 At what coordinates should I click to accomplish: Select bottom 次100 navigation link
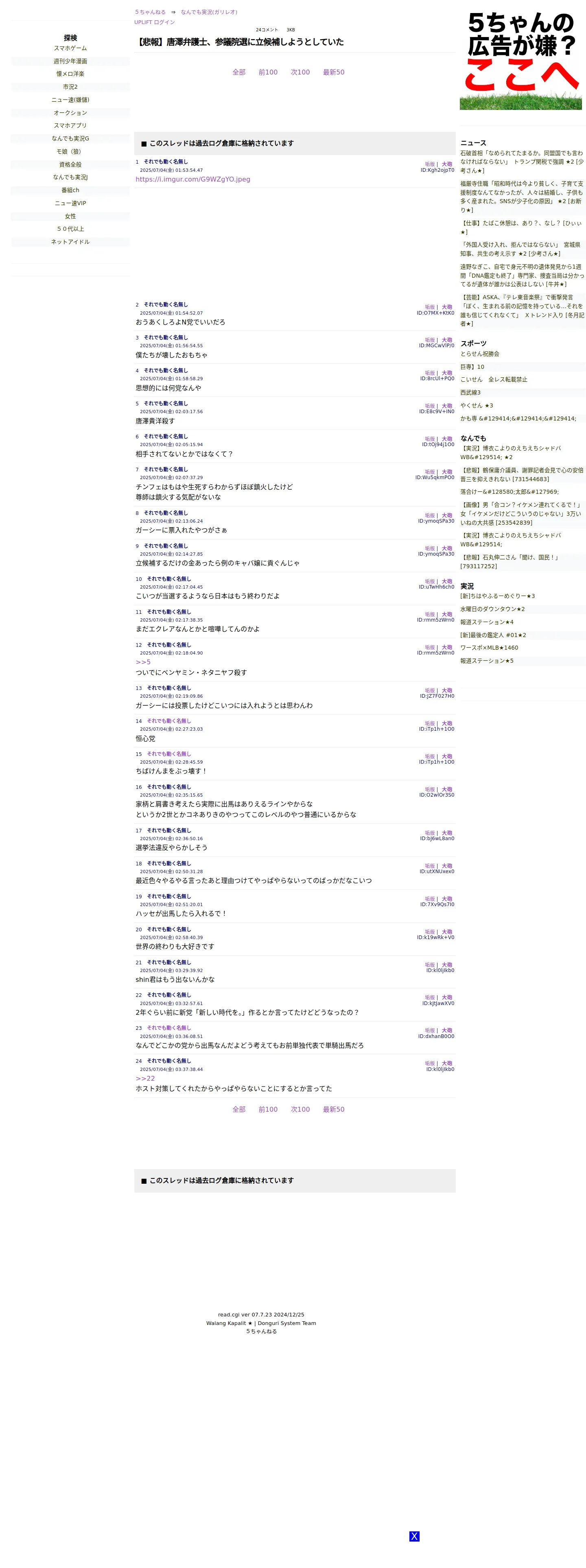pos(300,1110)
